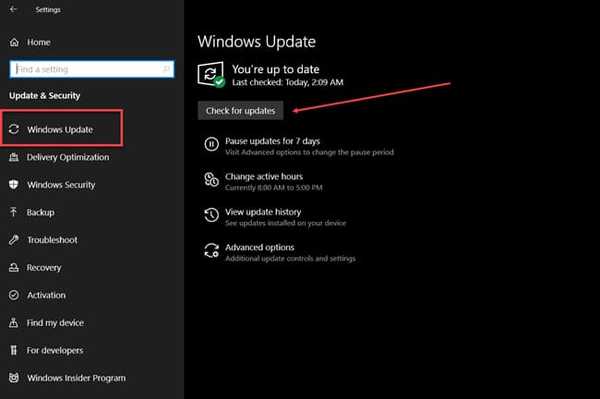
Task: Click the search magnifier icon
Action: [166, 69]
